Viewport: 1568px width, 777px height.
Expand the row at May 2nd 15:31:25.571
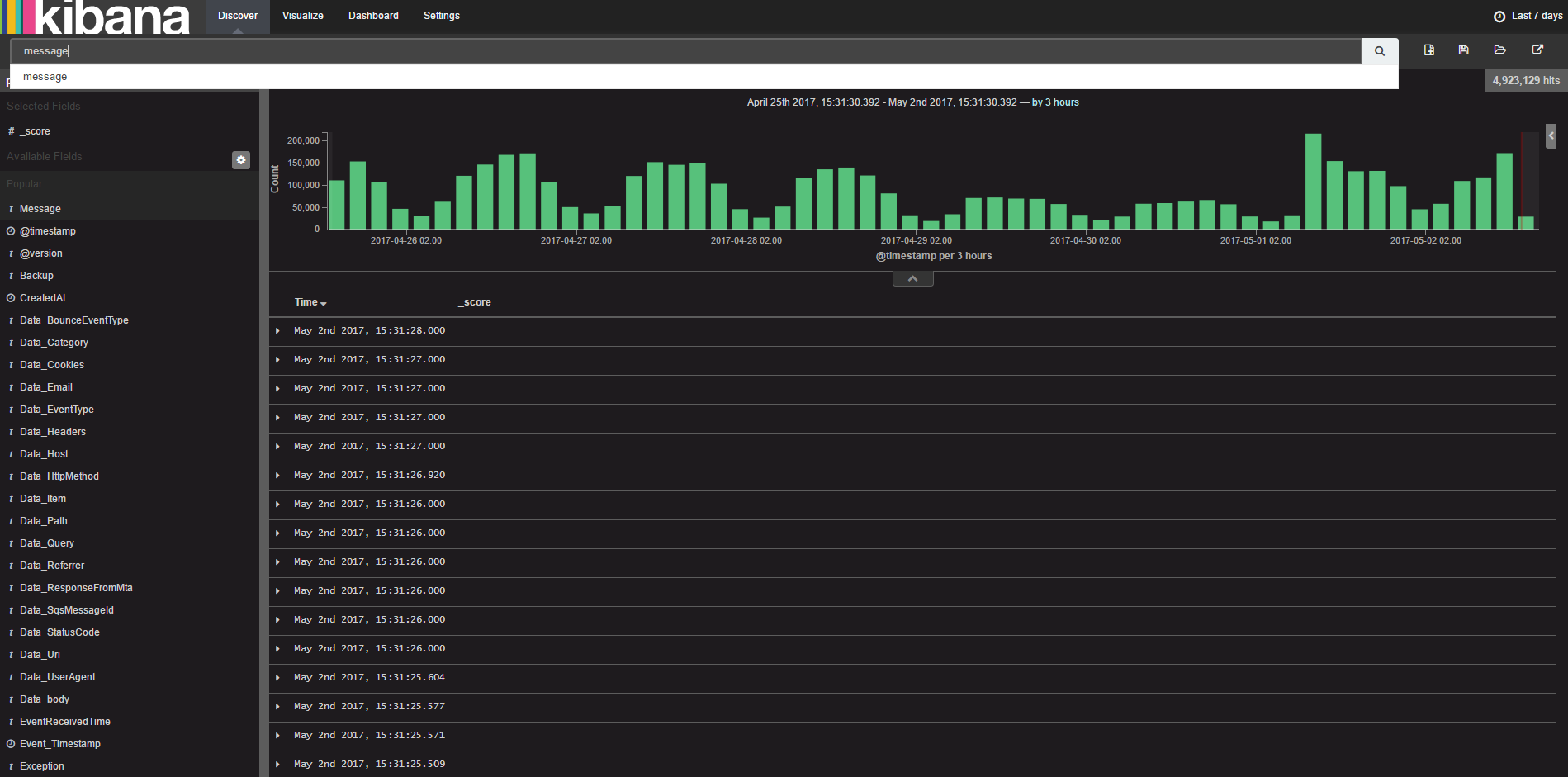tap(277, 736)
